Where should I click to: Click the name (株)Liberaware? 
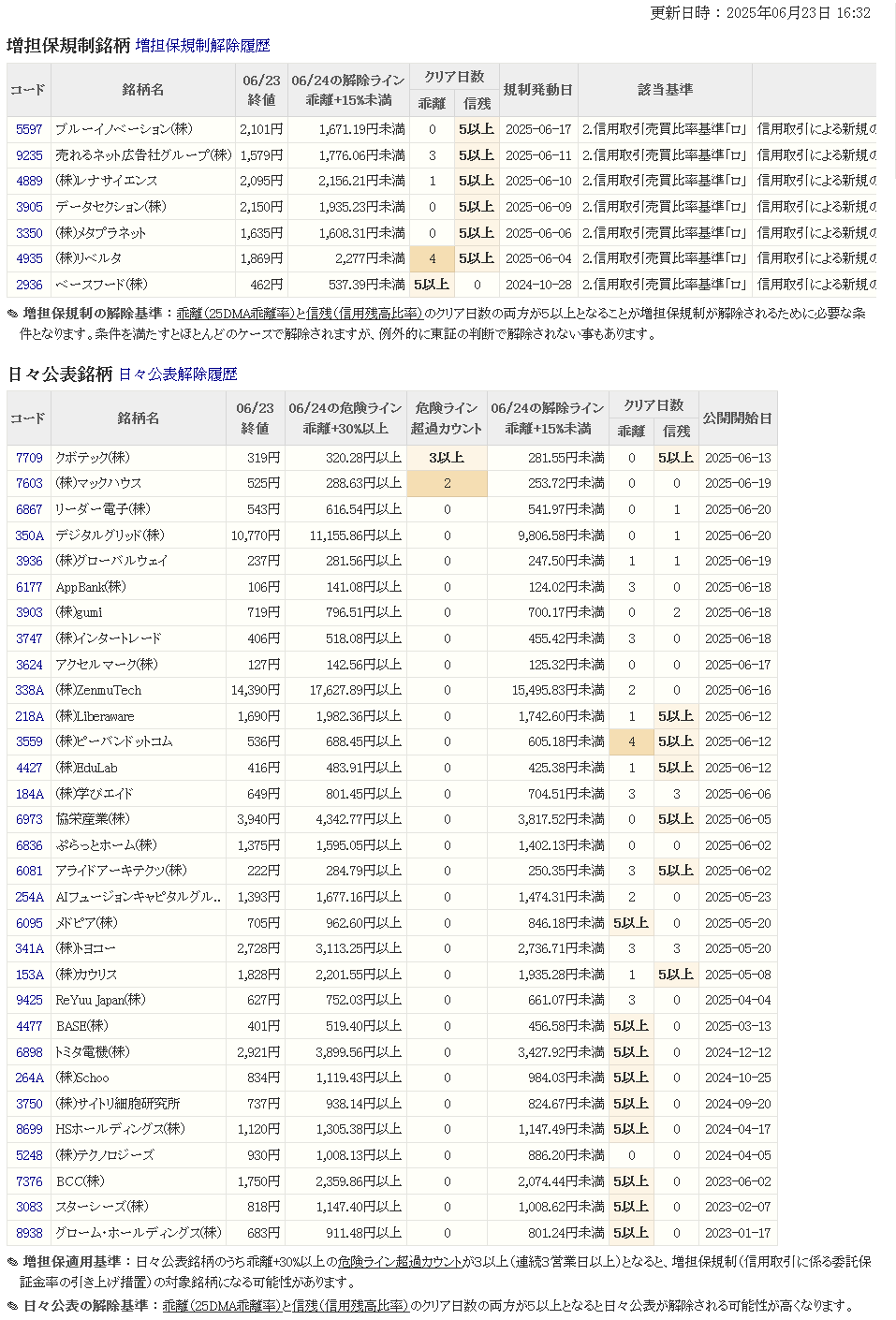[x=95, y=716]
